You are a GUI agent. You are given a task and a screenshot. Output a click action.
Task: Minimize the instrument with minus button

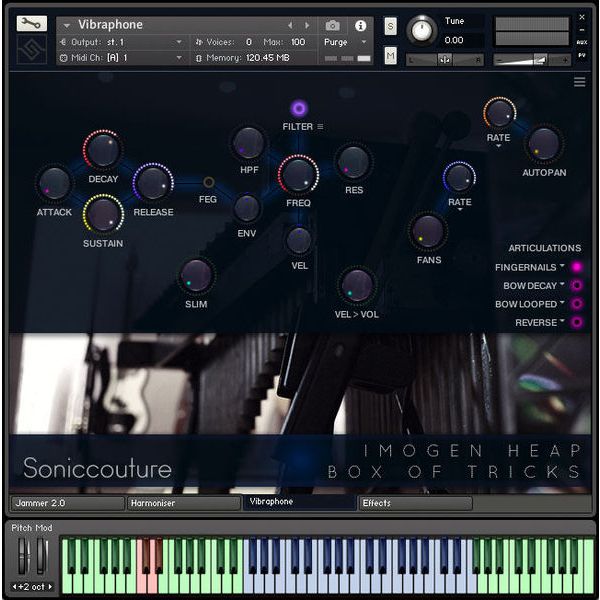pyautogui.click(x=582, y=30)
